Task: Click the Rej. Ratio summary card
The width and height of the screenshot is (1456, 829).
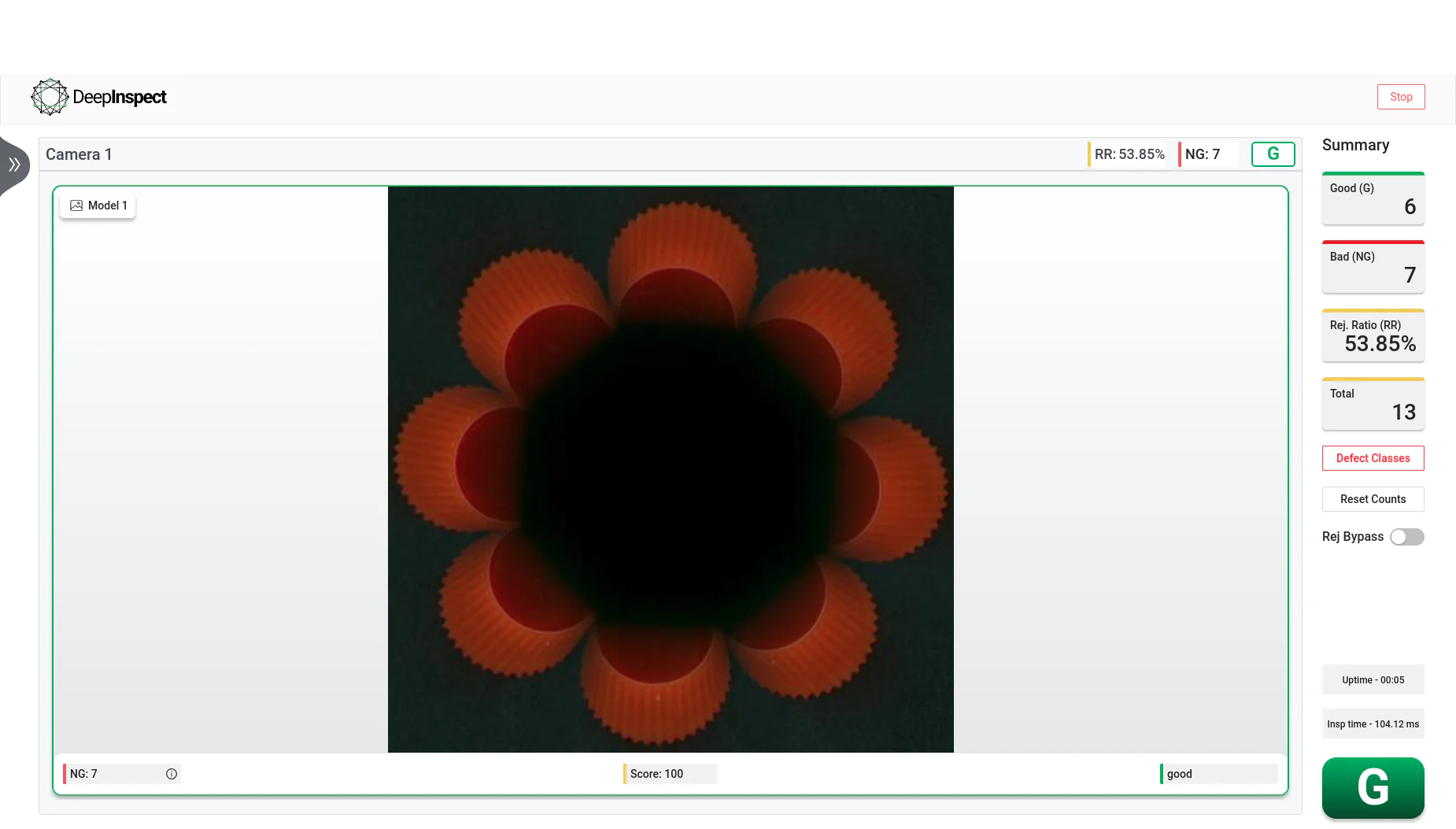Action: point(1373,335)
